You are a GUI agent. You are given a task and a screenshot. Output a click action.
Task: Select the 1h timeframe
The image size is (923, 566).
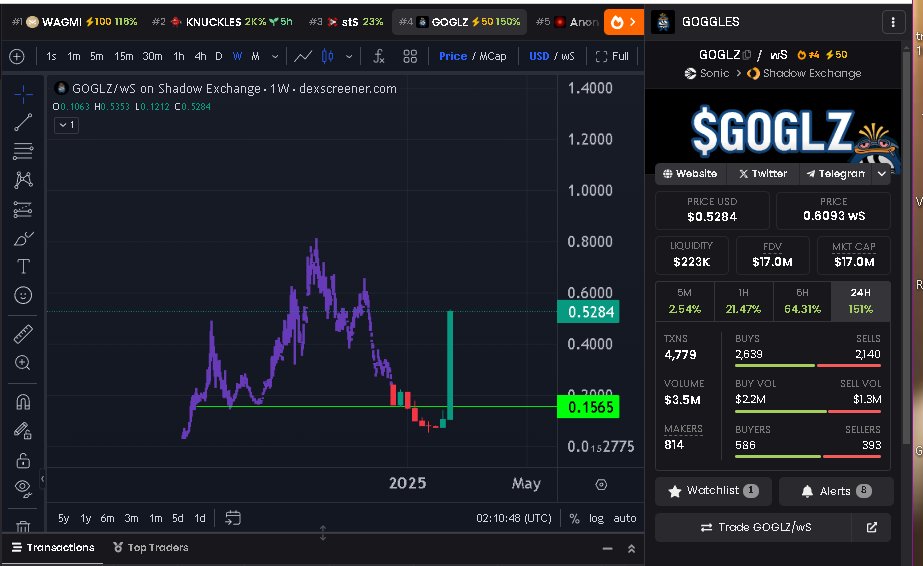click(179, 56)
